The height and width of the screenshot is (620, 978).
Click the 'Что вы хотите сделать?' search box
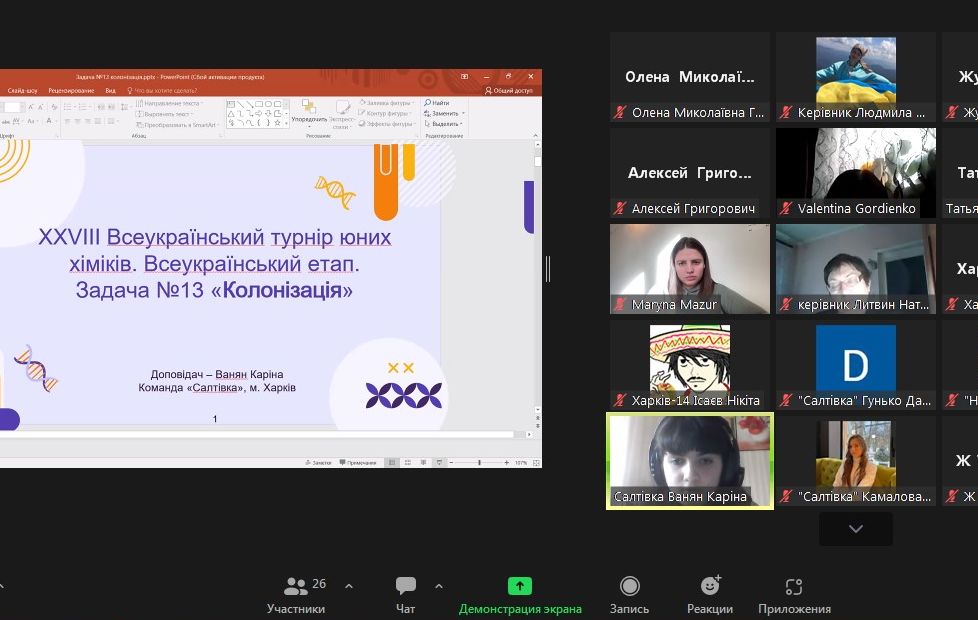tap(162, 90)
